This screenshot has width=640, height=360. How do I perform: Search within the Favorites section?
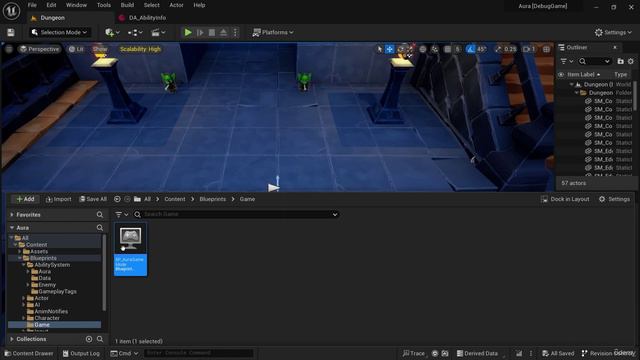[x=100, y=214]
